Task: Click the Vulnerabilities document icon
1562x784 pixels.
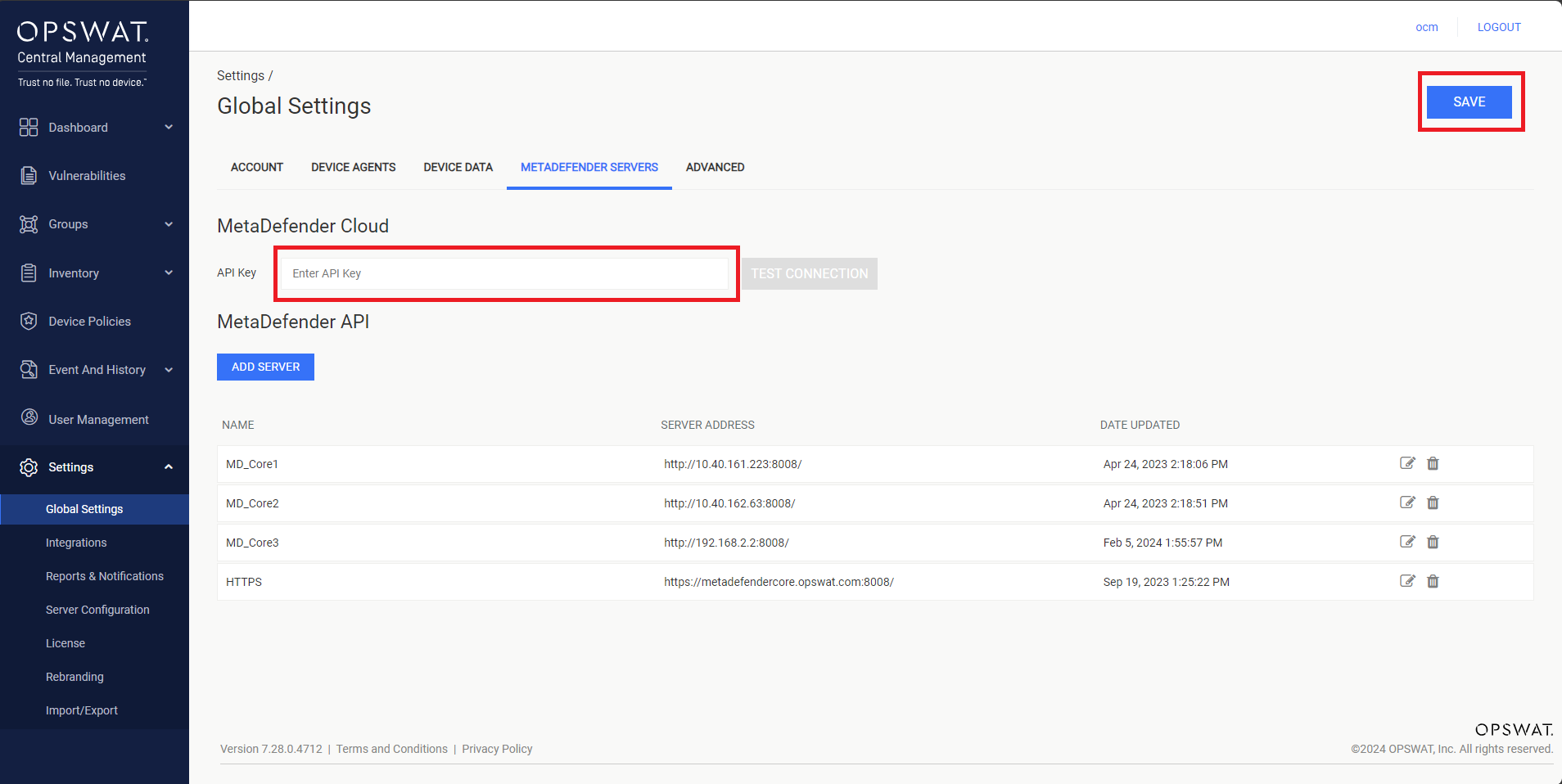Action: click(x=29, y=175)
